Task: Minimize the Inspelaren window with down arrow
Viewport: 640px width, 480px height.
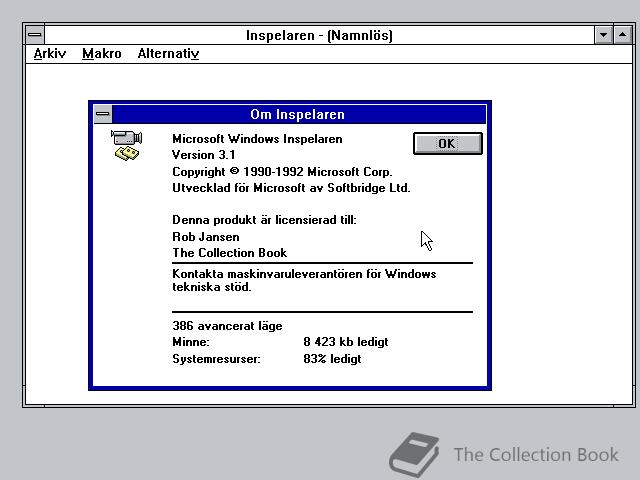Action: (603, 35)
